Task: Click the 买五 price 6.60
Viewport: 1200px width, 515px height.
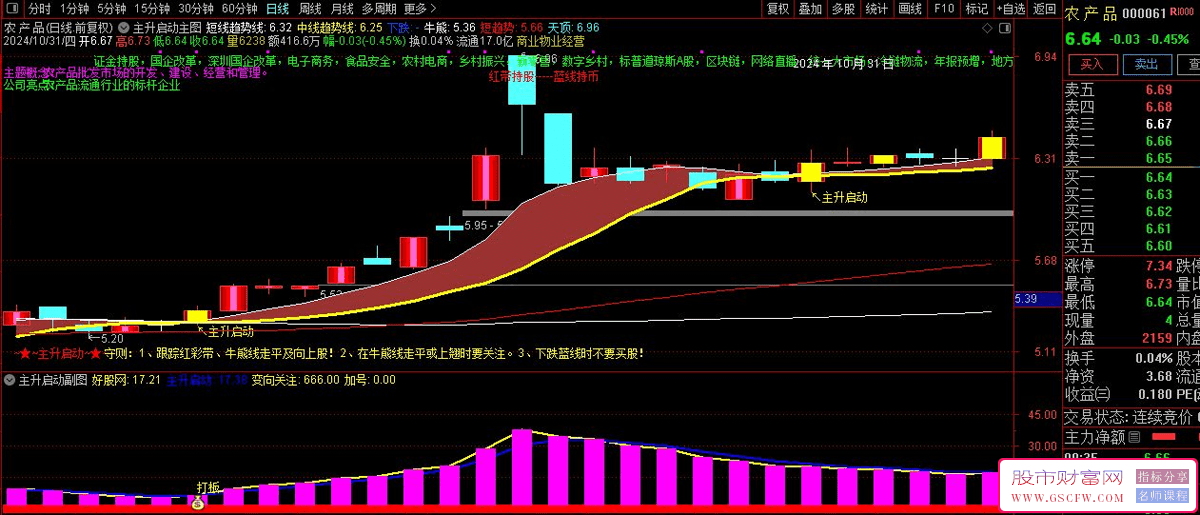Action: [1158, 245]
